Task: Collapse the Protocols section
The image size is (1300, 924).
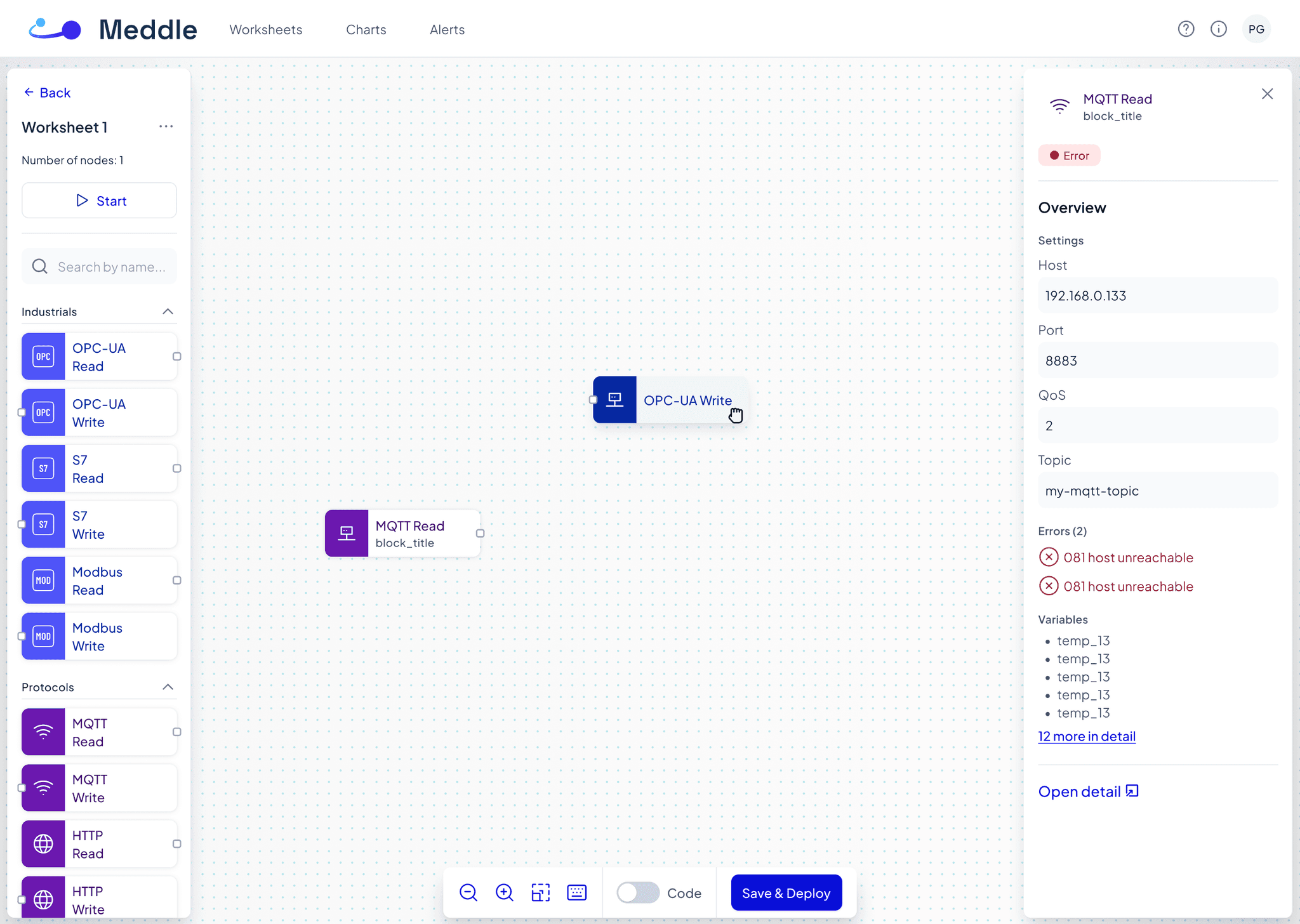Action: (168, 687)
